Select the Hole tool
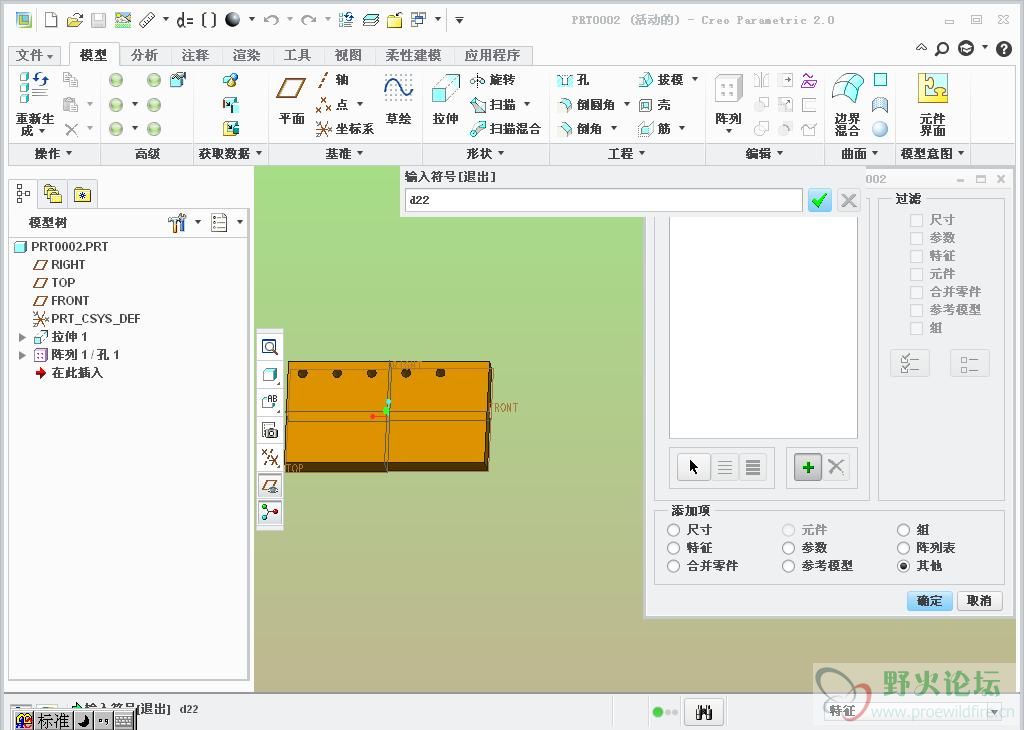This screenshot has height=730, width=1024. 573,80
